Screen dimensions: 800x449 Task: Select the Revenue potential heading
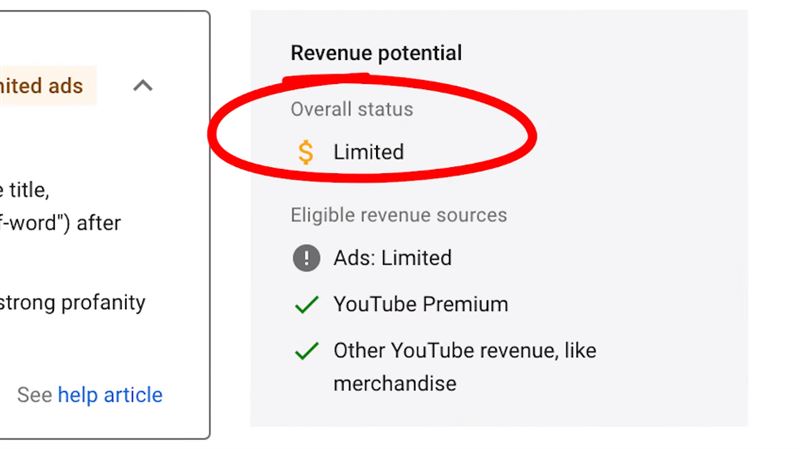377,53
